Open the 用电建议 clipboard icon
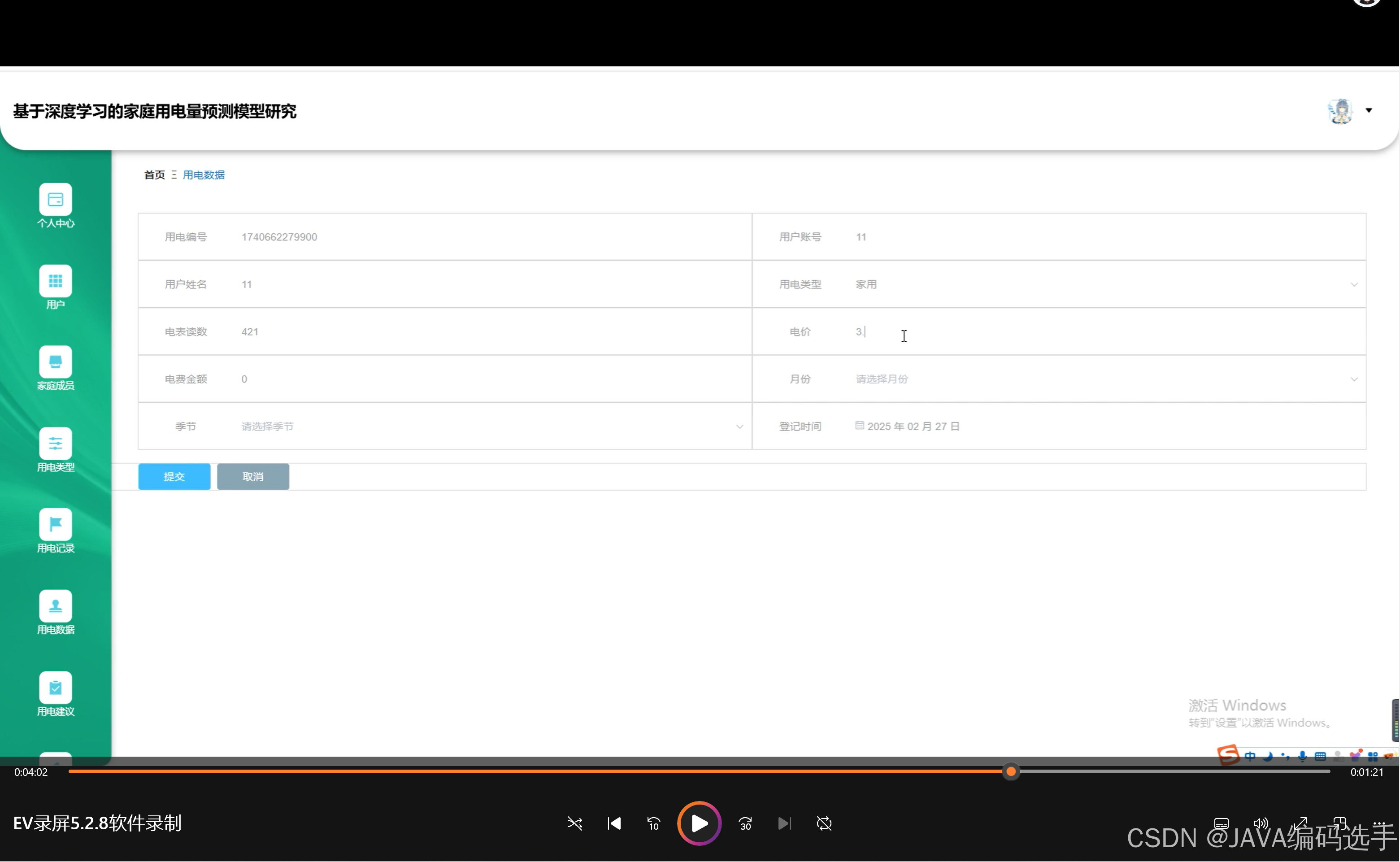This screenshot has height=862, width=1400. 55,688
